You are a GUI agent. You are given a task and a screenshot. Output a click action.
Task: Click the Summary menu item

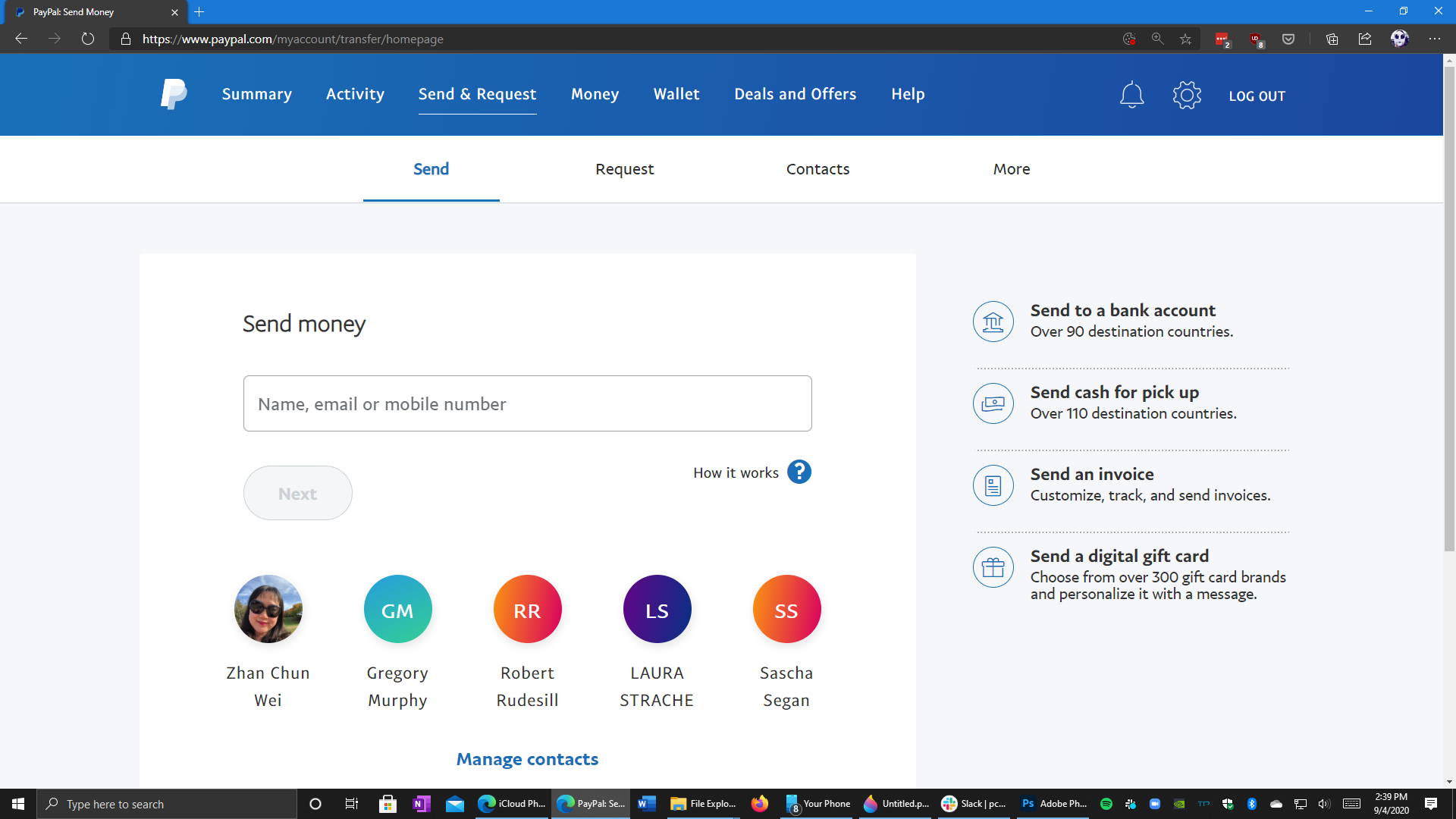tap(256, 94)
